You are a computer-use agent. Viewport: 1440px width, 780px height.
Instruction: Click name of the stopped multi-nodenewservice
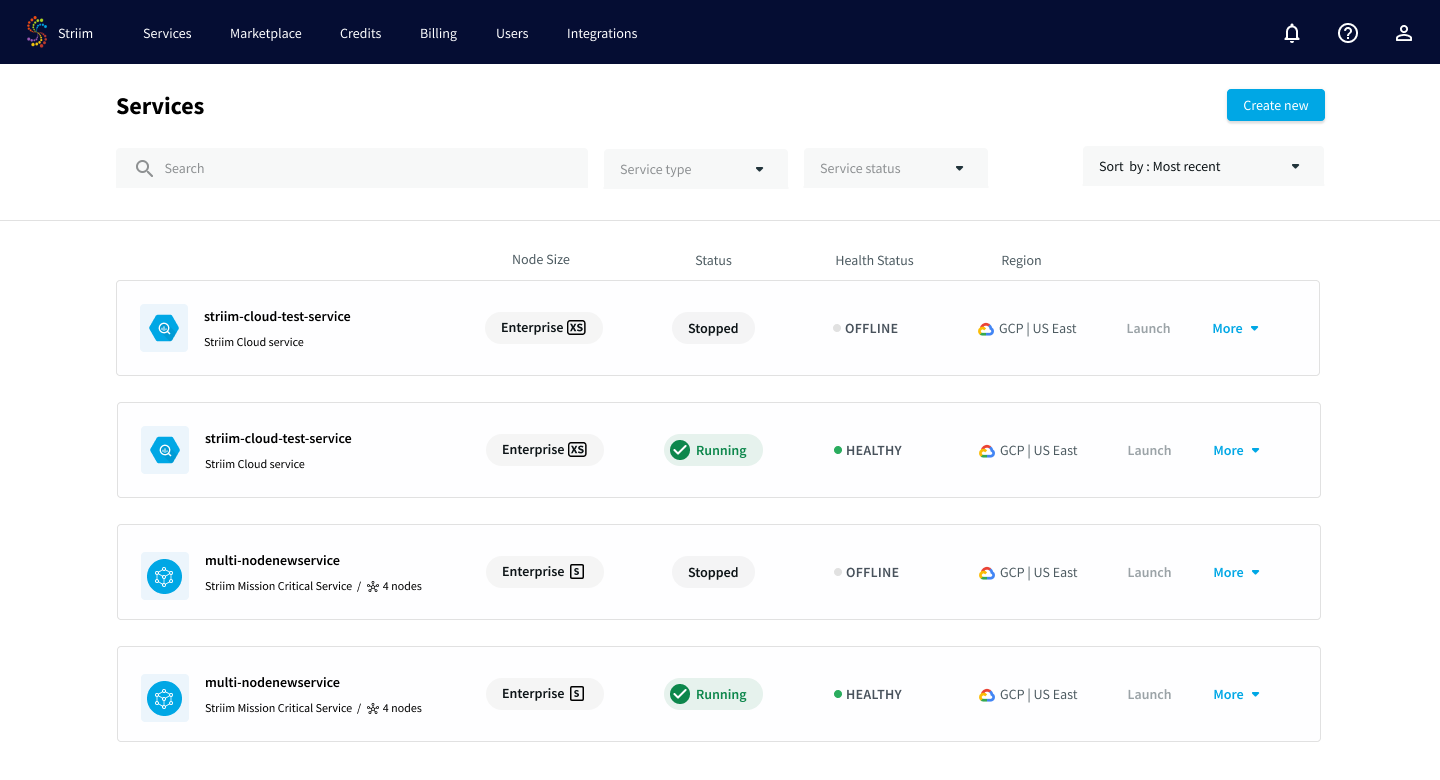coord(272,560)
